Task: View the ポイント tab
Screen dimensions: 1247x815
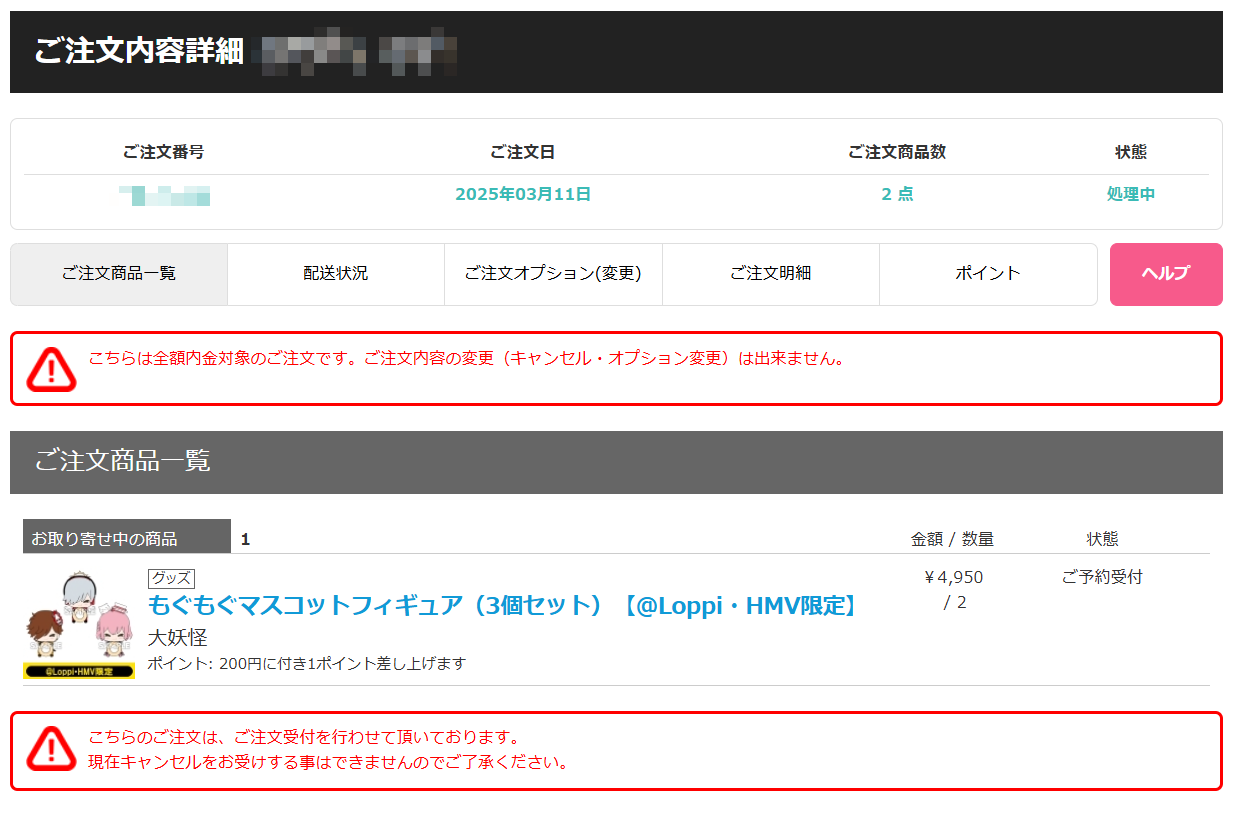Action: point(988,274)
